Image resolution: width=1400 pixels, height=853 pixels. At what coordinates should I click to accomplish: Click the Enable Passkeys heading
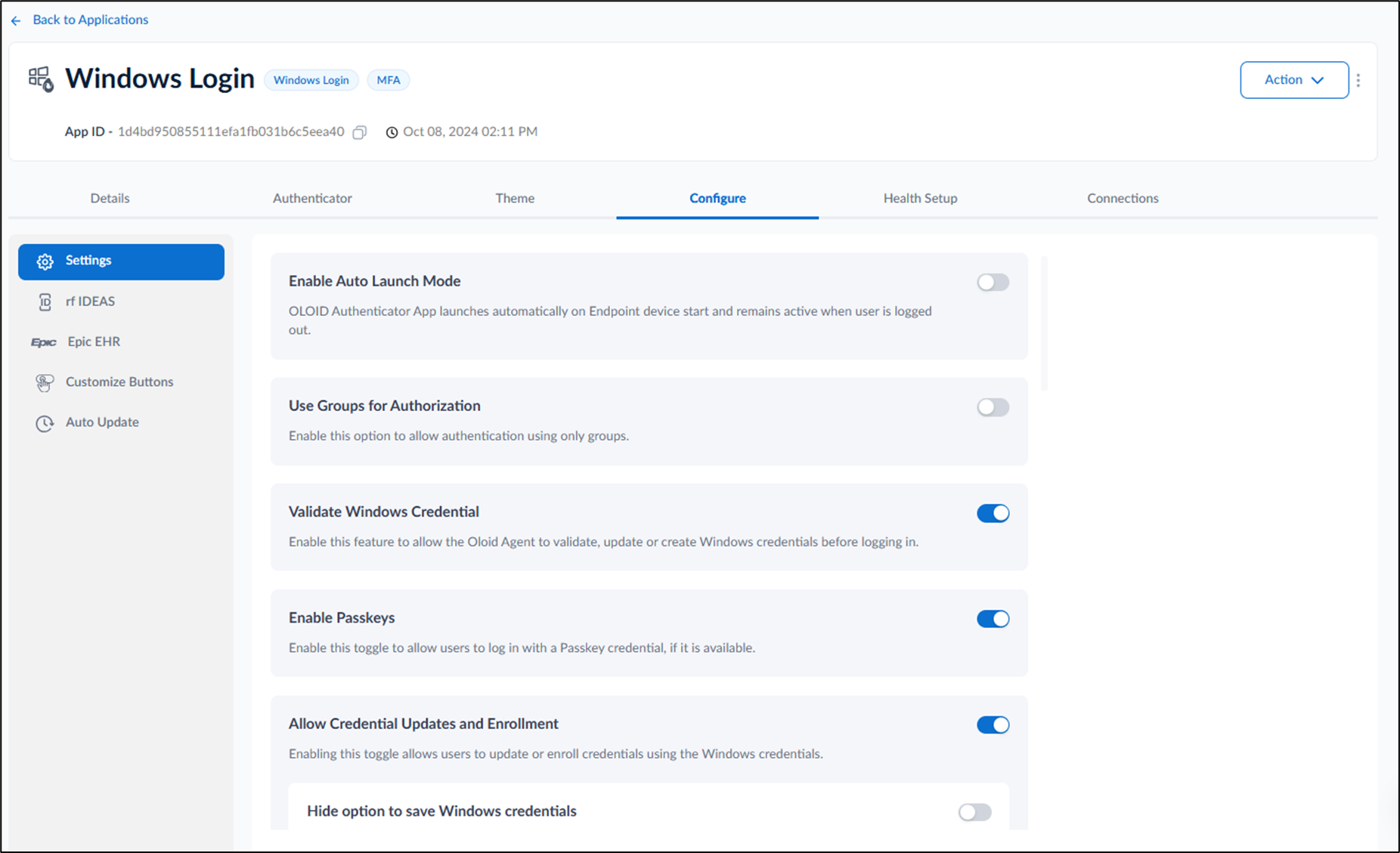342,617
